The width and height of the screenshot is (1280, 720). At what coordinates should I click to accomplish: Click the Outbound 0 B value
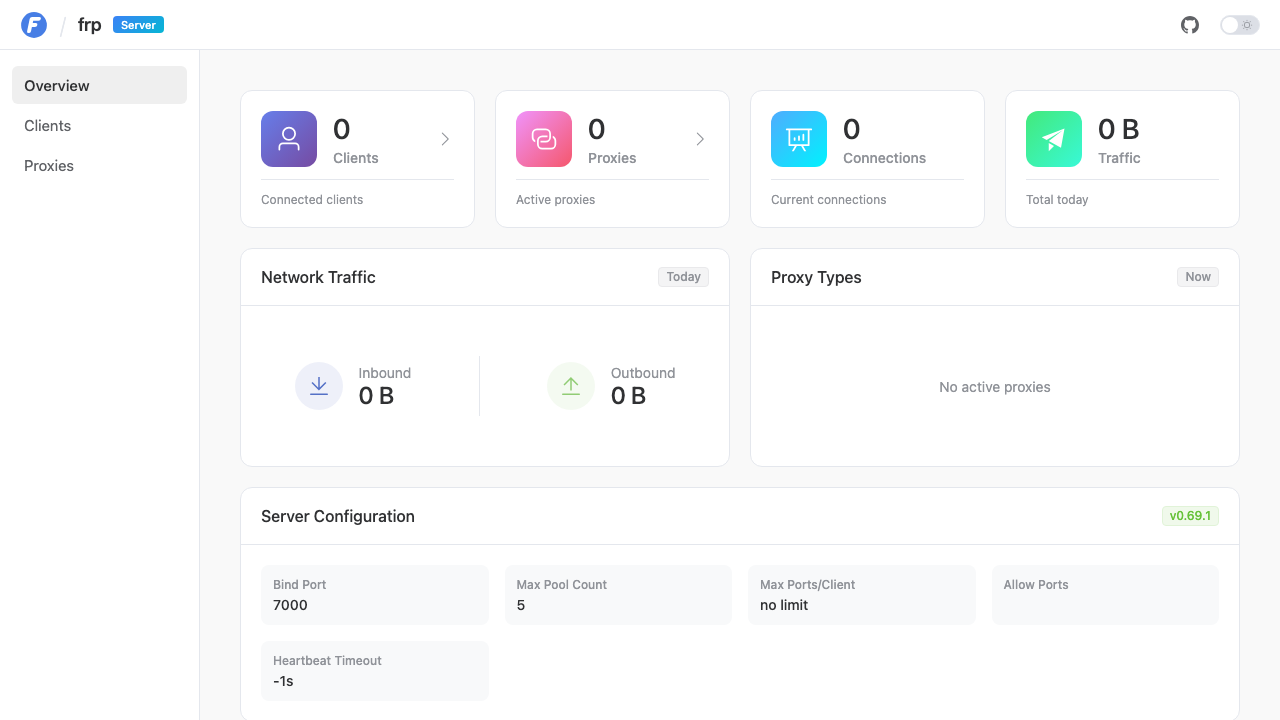click(x=628, y=396)
